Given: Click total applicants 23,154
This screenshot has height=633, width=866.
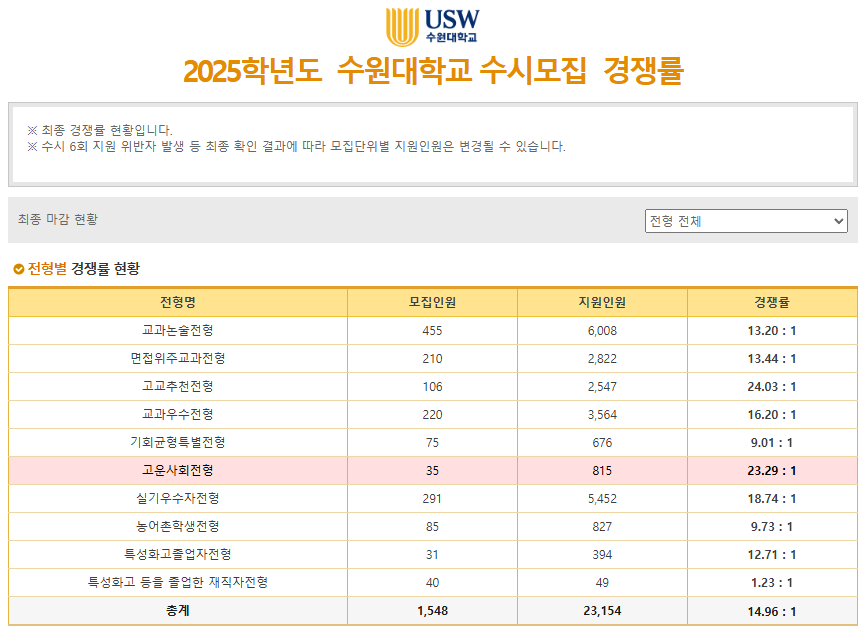Looking at the screenshot, I should [x=602, y=611].
